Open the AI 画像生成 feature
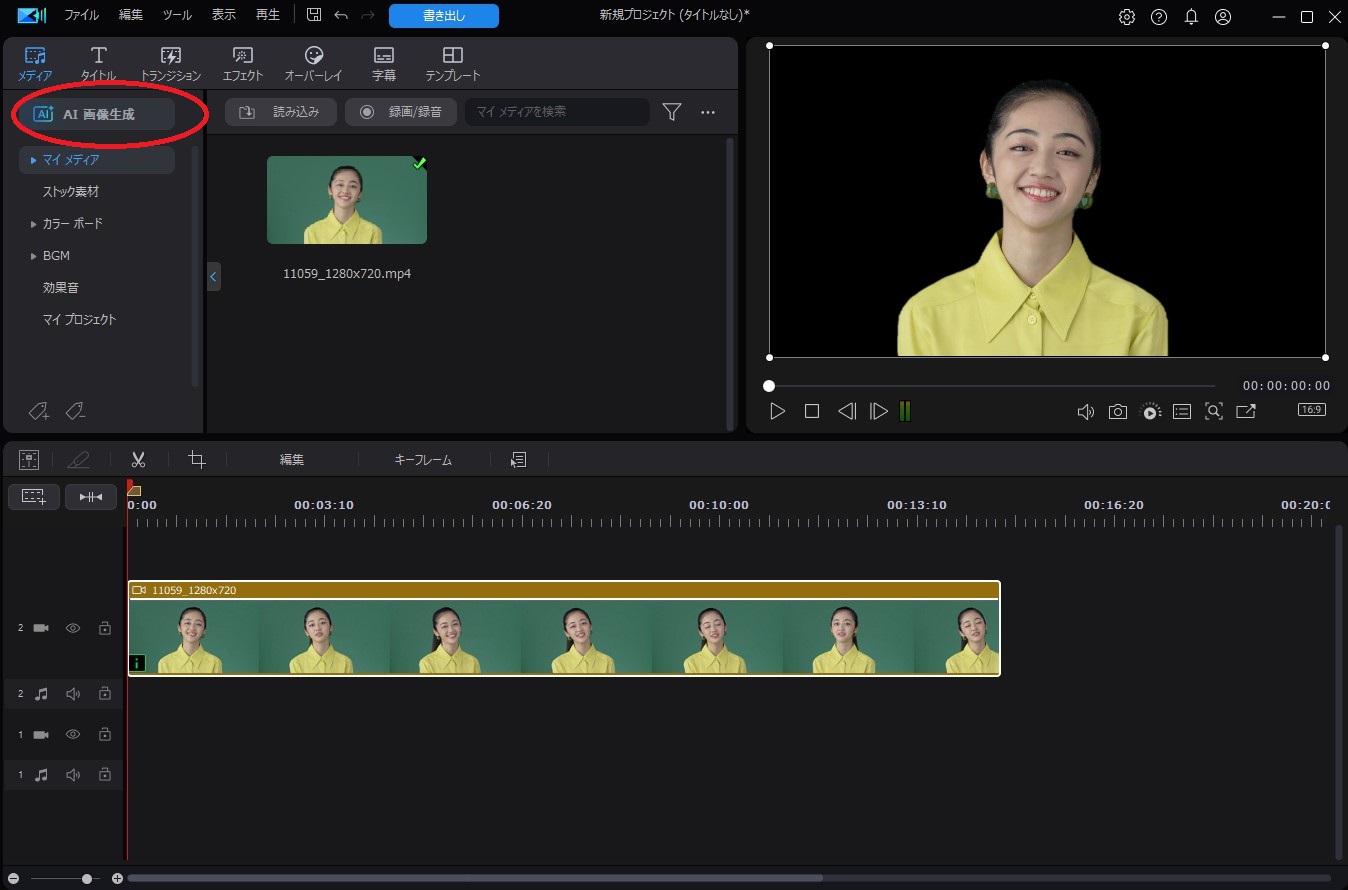Image resolution: width=1348 pixels, height=890 pixels. 97,113
